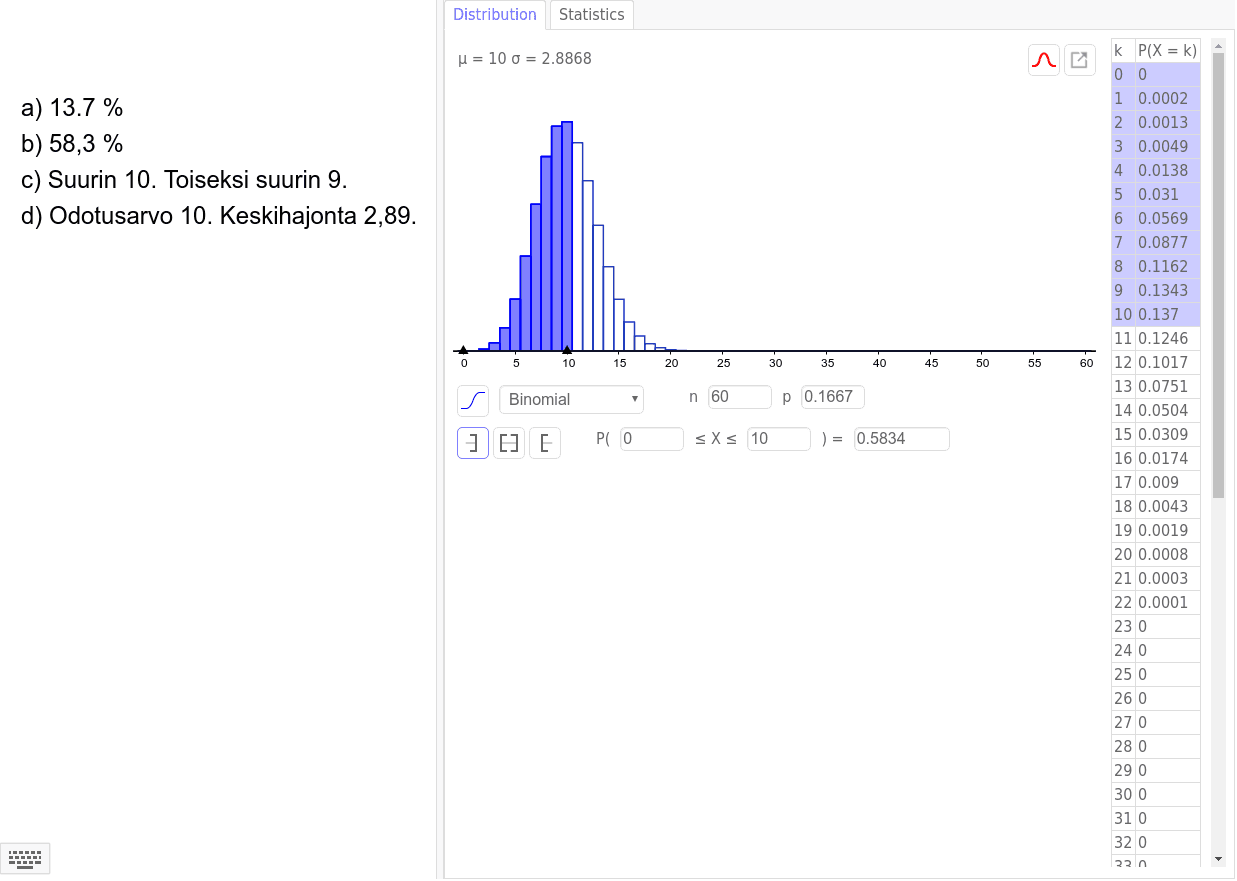Select table cell 0.0174
Screen dimensions: 1237x881
point(1168,458)
